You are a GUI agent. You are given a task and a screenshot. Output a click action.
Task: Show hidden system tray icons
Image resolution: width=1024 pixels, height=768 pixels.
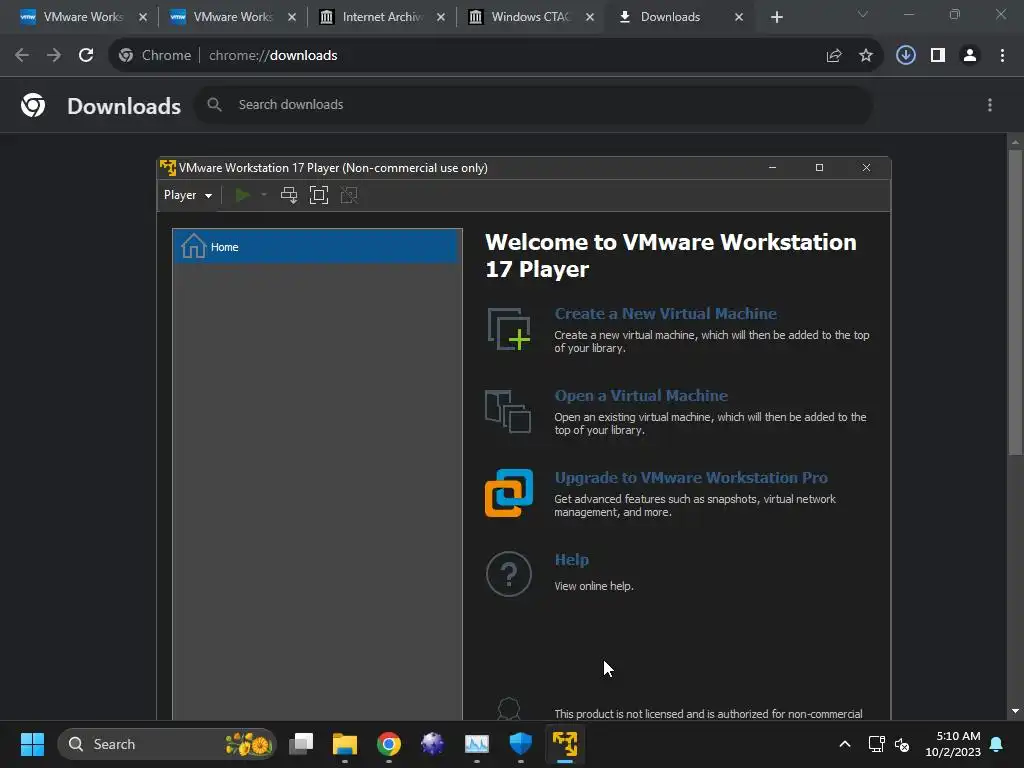pos(844,744)
